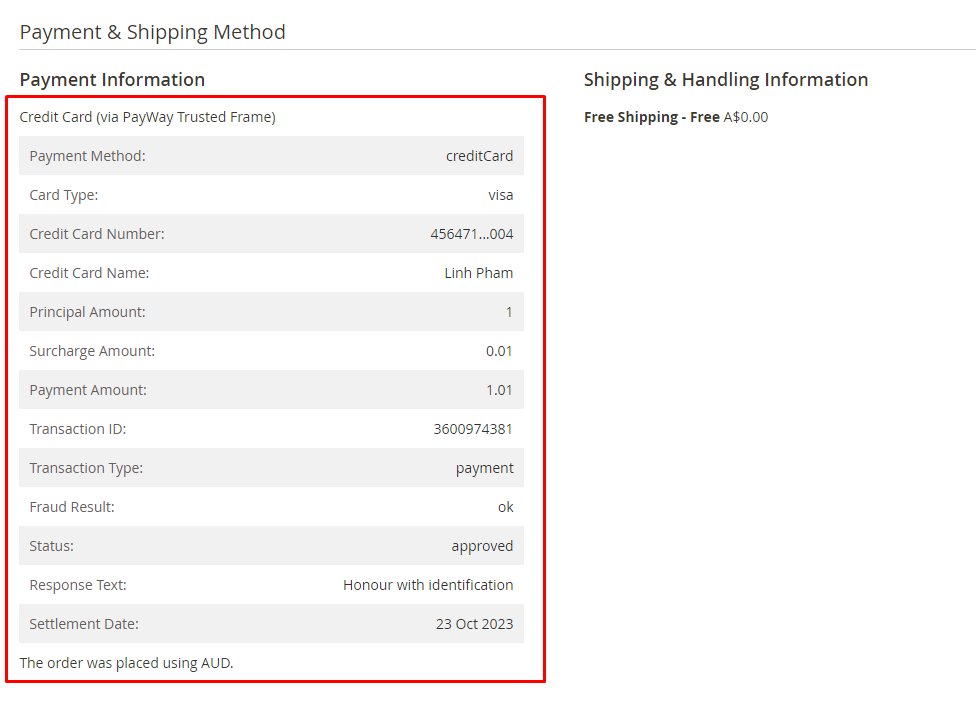Click the Free Shipping A$0.00 text
The image size is (976, 704).
676,117
